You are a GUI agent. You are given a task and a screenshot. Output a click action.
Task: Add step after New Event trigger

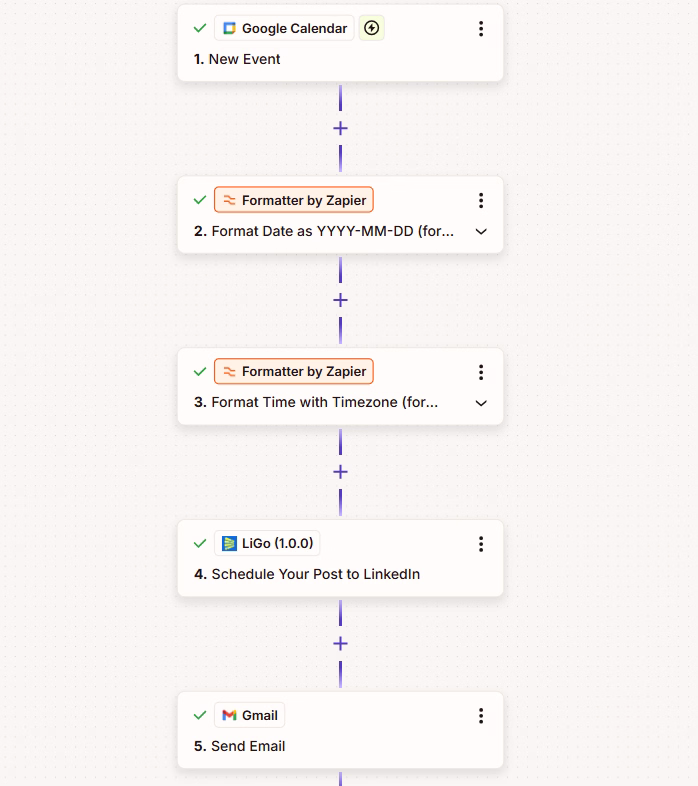point(340,128)
